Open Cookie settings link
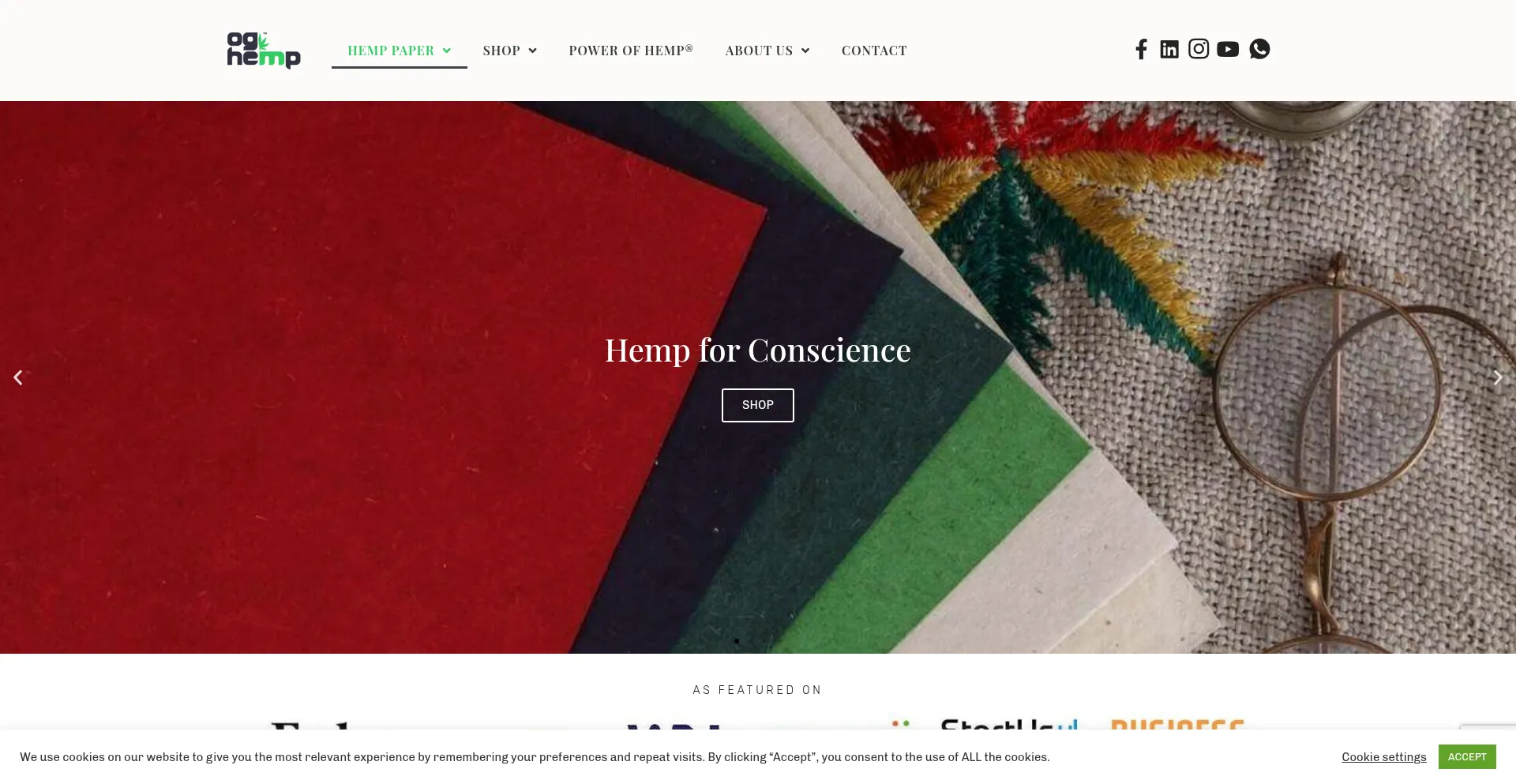This screenshot has height=784, width=1516. point(1384,757)
